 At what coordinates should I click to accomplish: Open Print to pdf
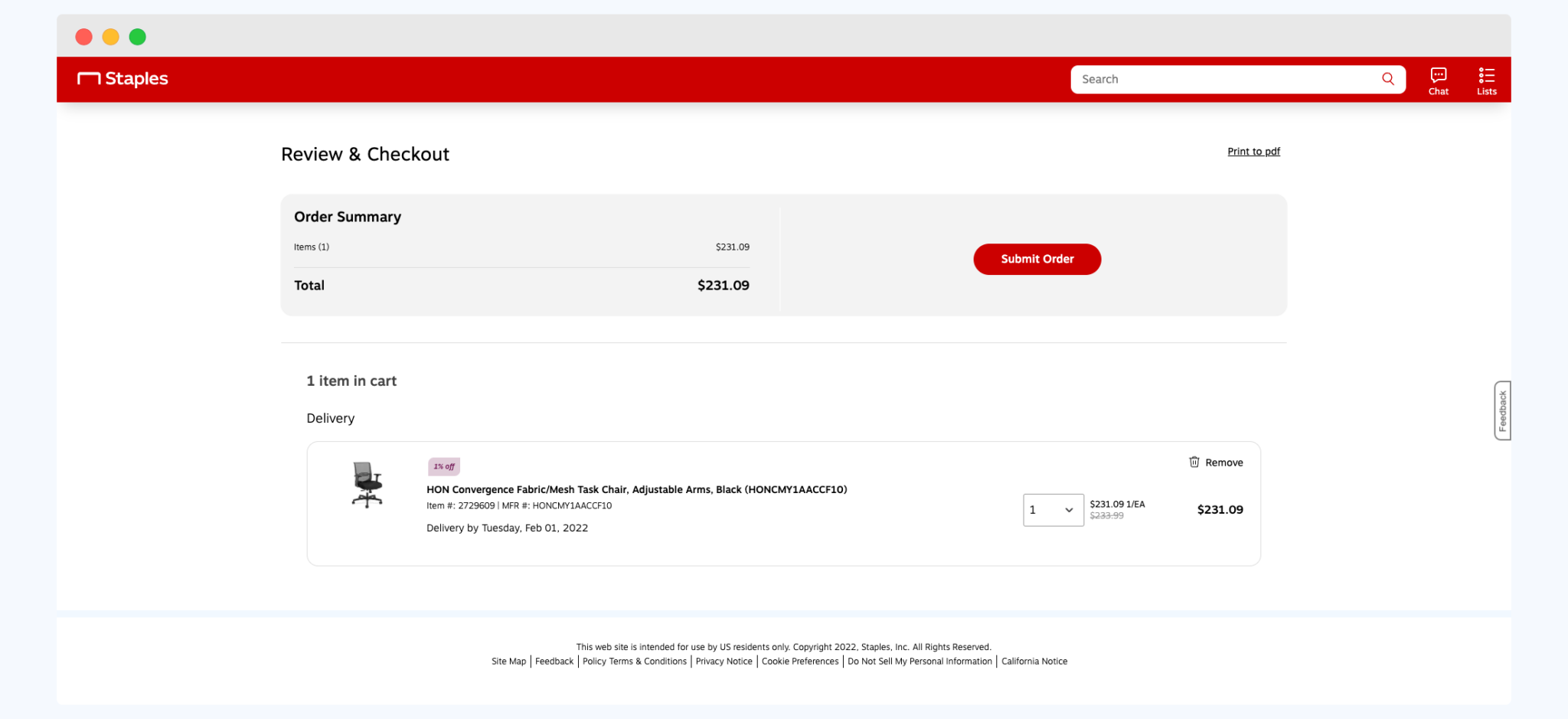coord(1253,151)
